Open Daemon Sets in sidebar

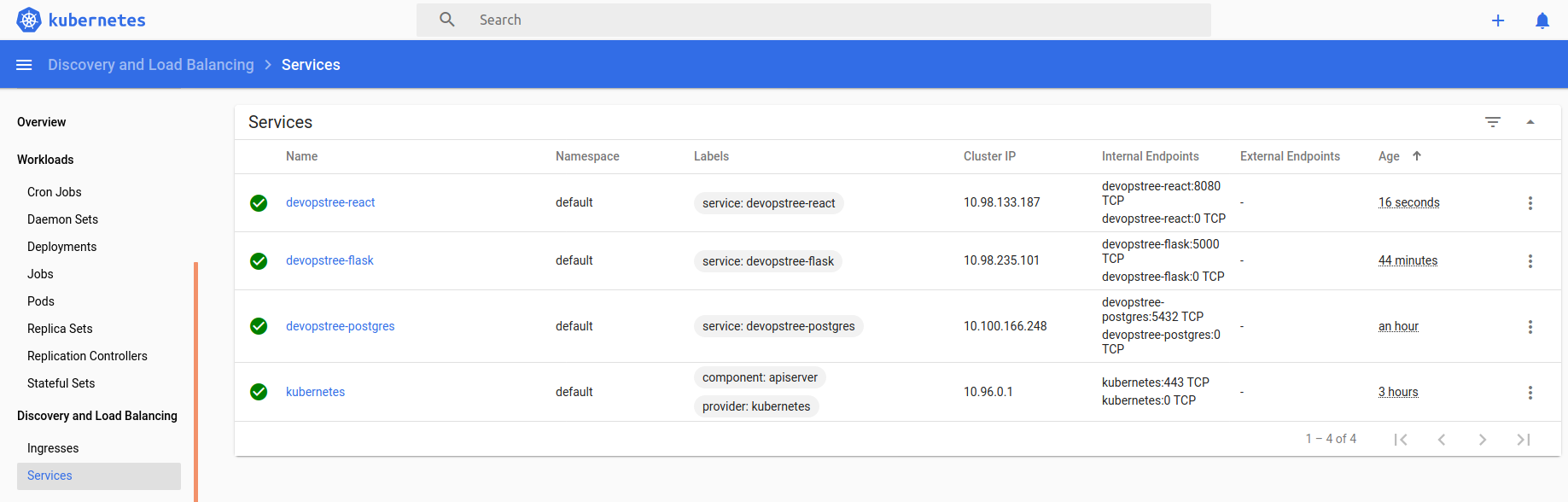[62, 219]
